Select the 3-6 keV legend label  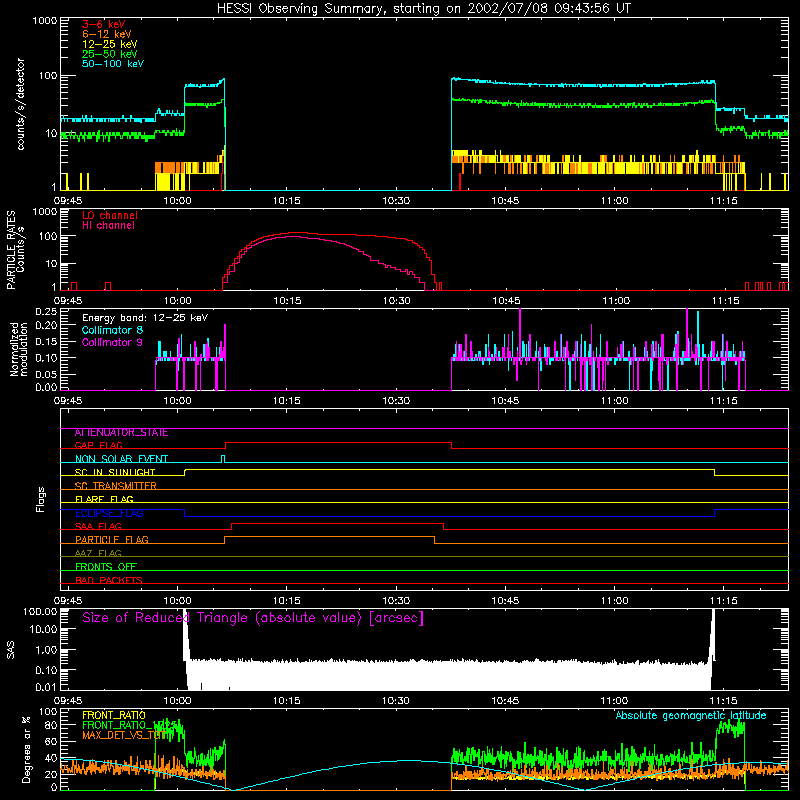(x=103, y=24)
